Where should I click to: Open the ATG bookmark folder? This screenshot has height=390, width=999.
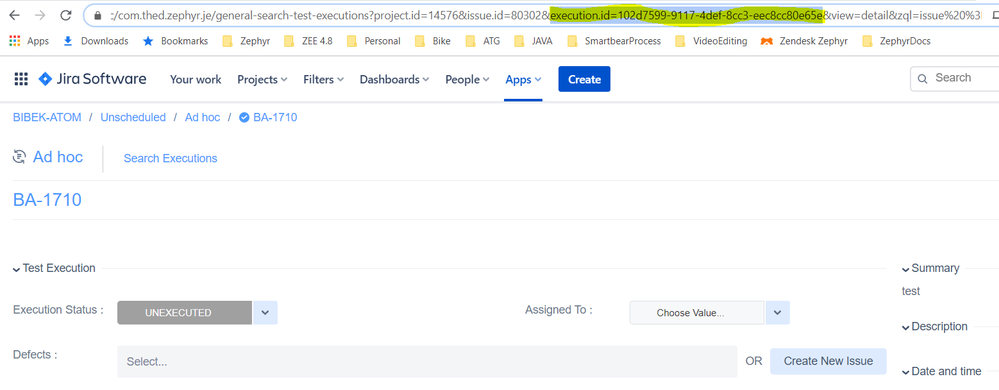point(483,41)
